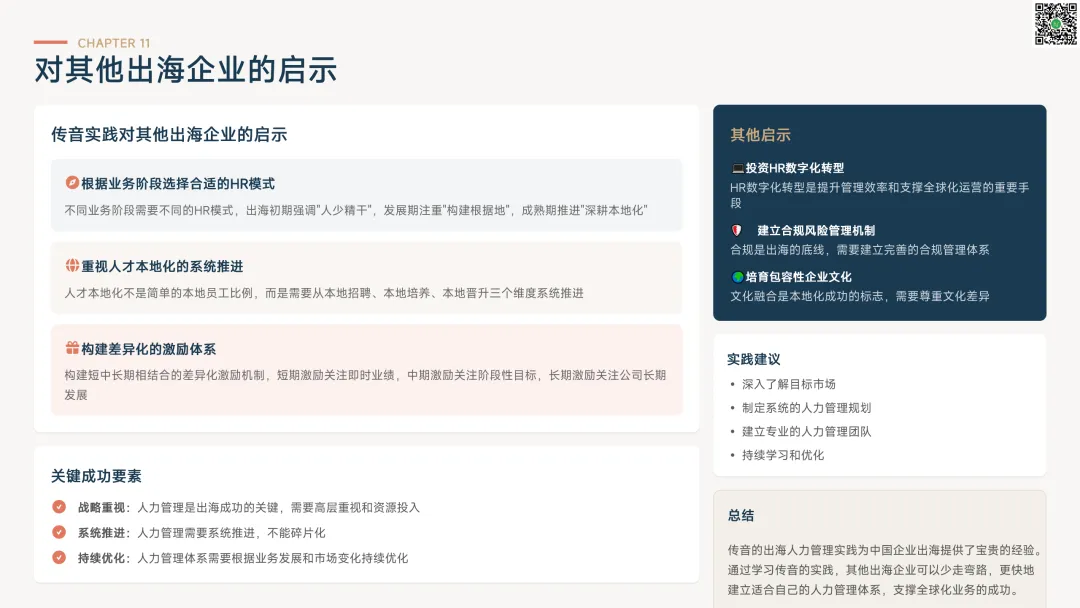Image resolution: width=1080 pixels, height=608 pixels.
Task: Click the text 战略重视
Action: coord(101,507)
